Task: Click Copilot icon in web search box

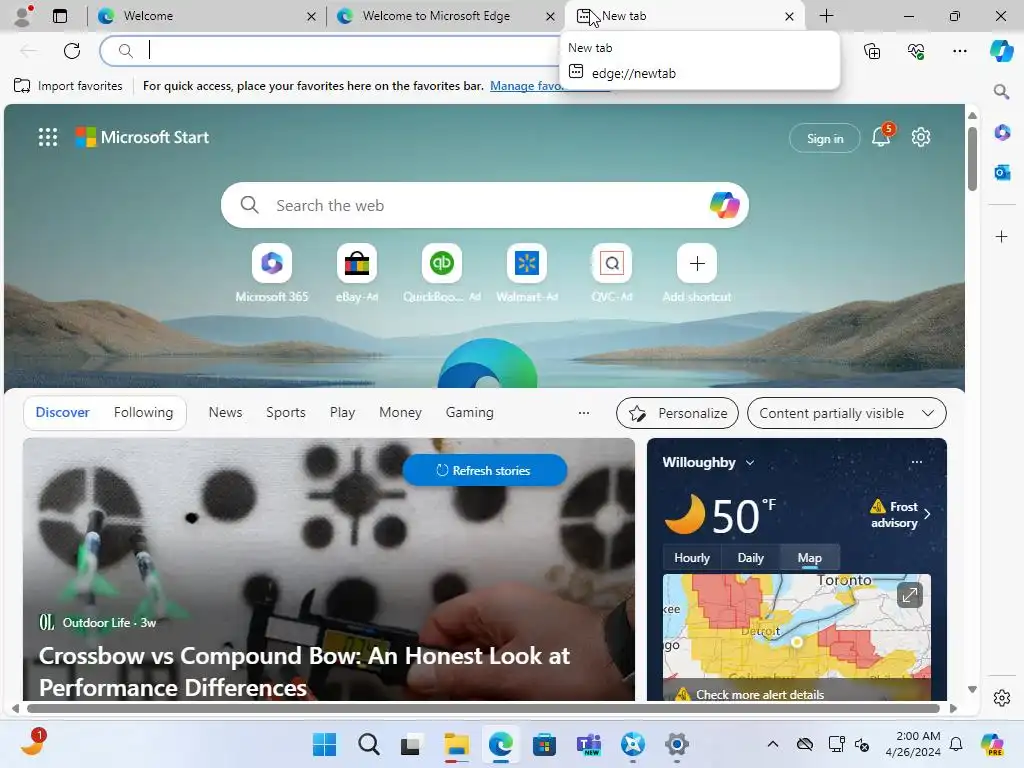Action: [724, 205]
